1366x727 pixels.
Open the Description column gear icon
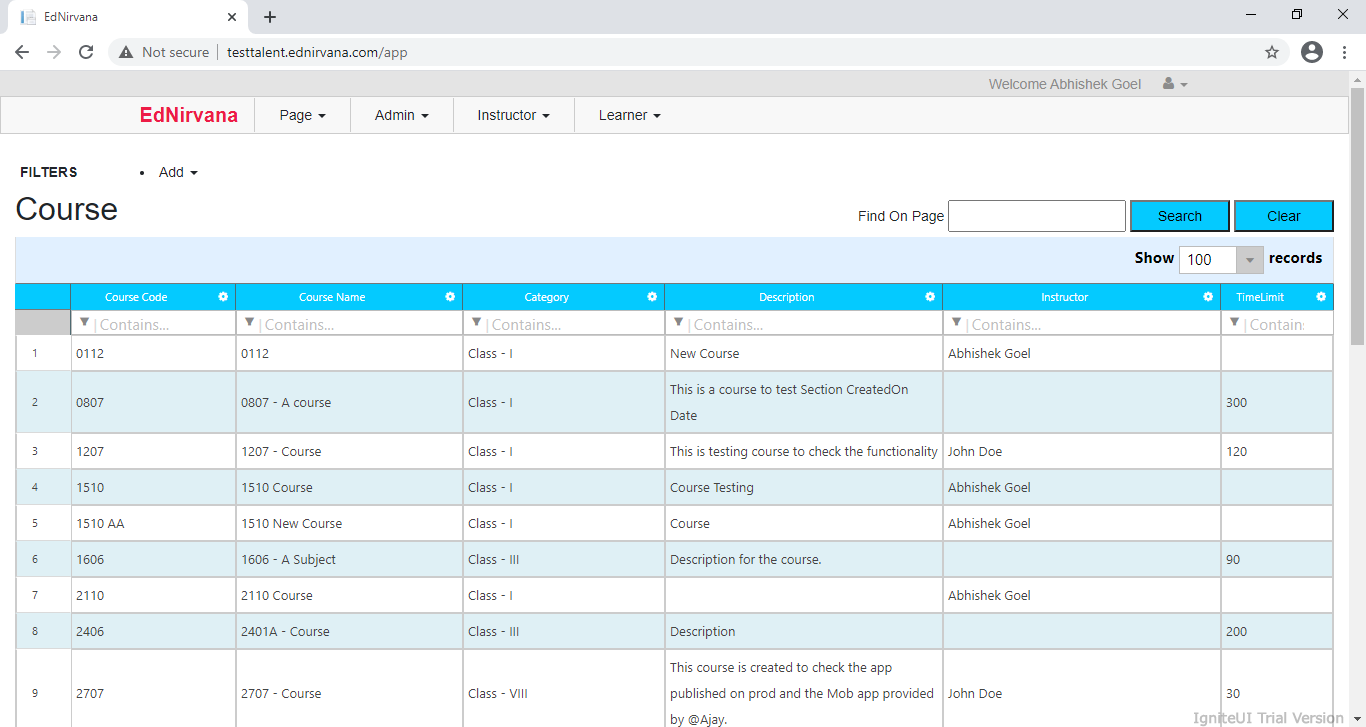930,297
